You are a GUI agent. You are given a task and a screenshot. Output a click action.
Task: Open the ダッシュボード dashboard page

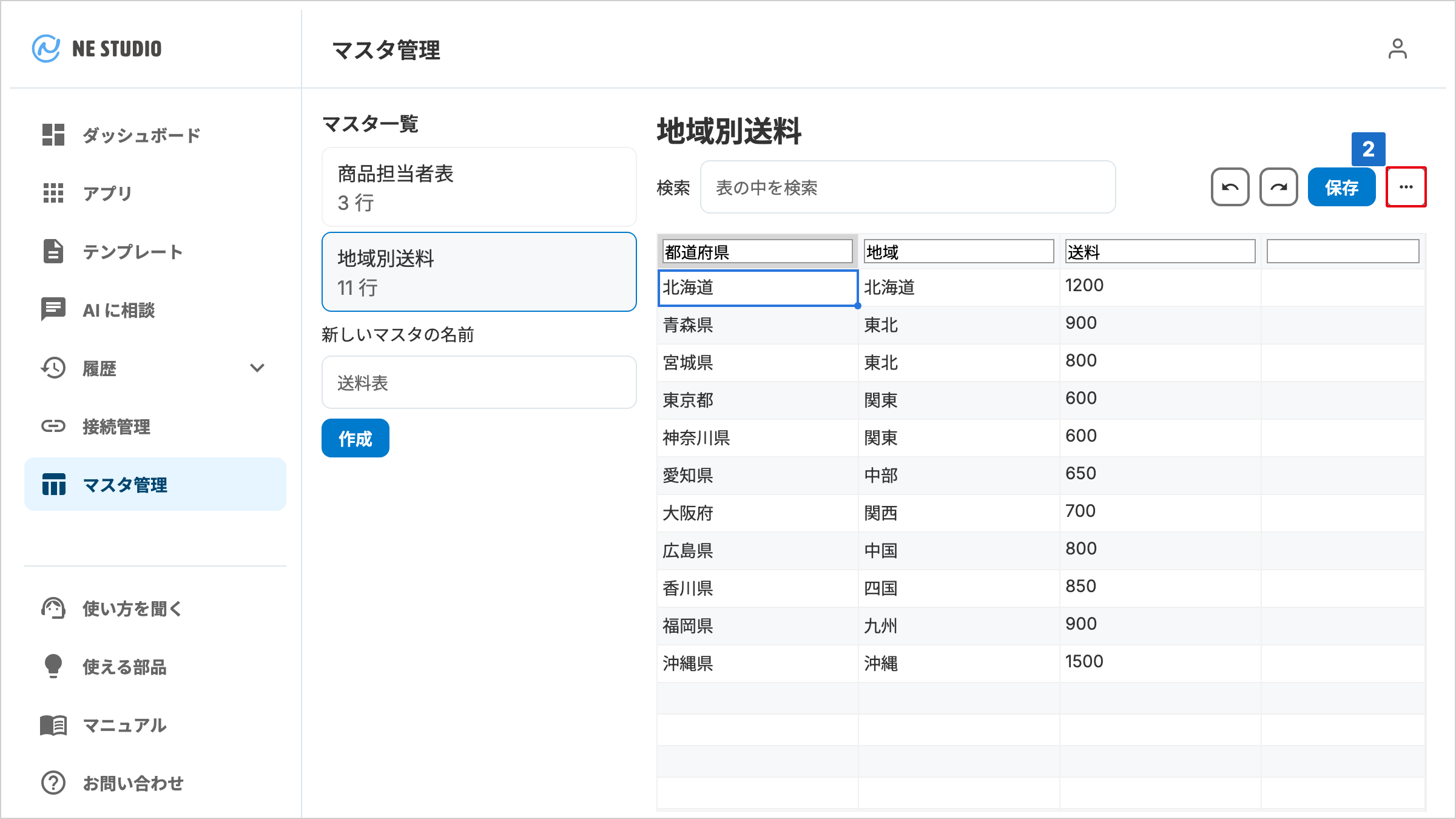click(x=155, y=135)
